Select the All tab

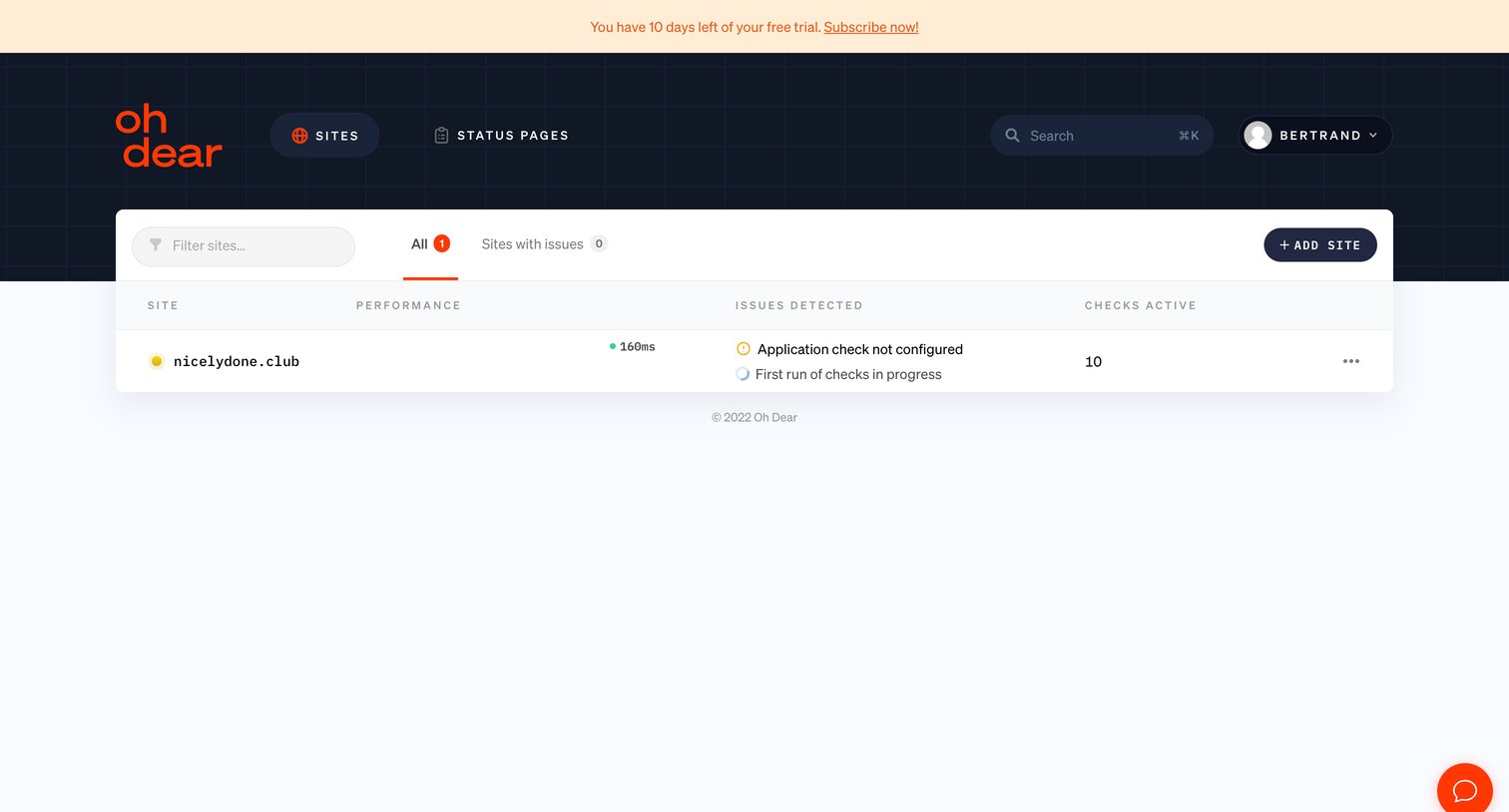(430, 244)
